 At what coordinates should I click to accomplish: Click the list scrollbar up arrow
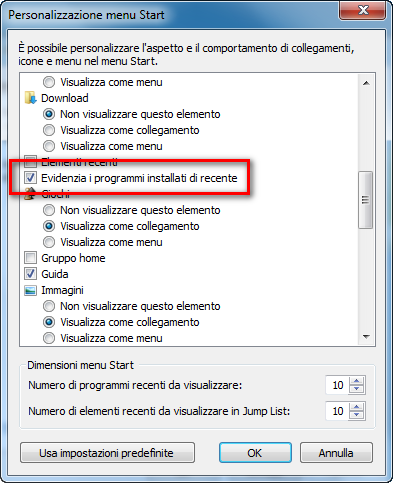click(366, 83)
